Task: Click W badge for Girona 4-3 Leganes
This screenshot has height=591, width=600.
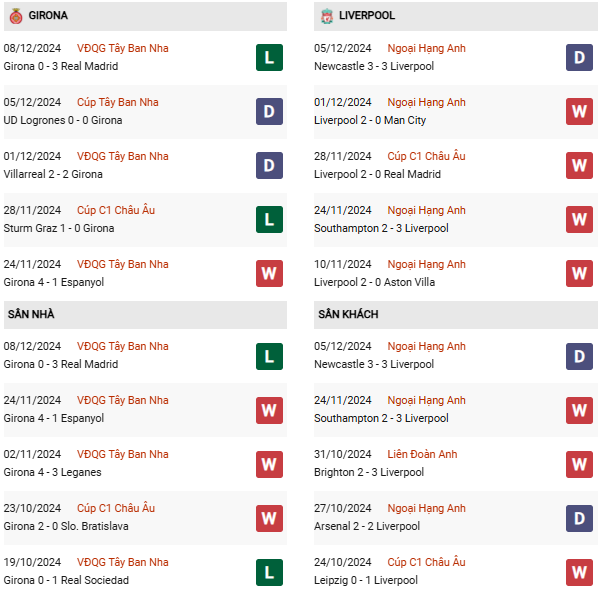Action: coord(269,463)
